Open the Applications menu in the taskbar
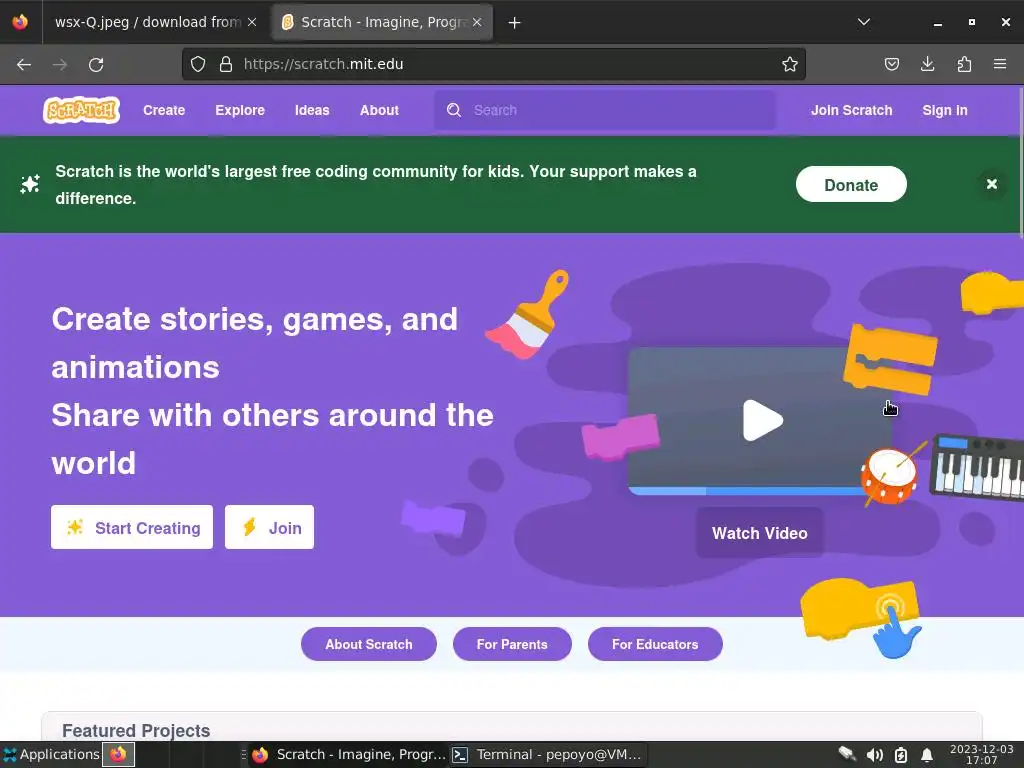The width and height of the screenshot is (1024, 768). pyautogui.click(x=52, y=754)
